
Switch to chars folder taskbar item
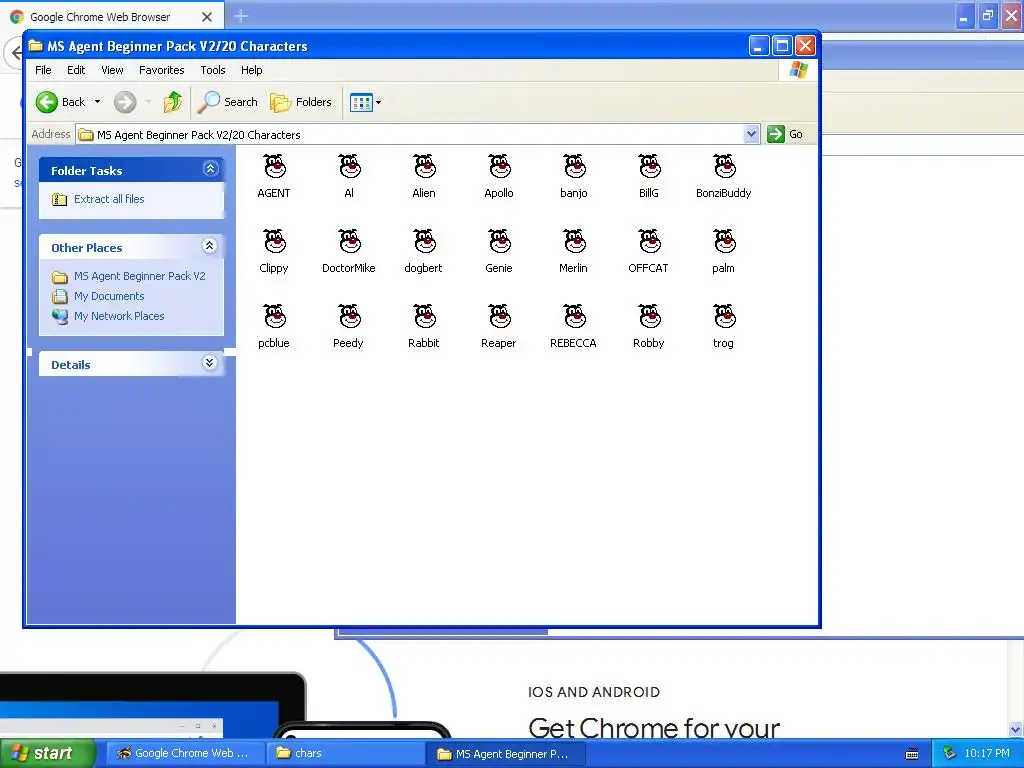pyautogui.click(x=345, y=753)
